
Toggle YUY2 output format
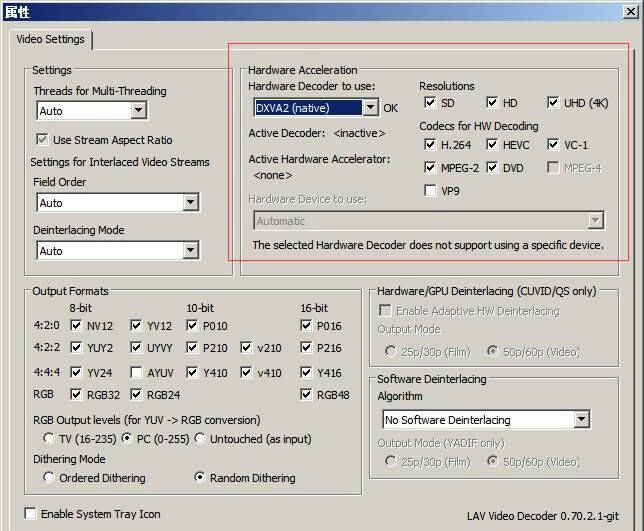click(x=76, y=347)
